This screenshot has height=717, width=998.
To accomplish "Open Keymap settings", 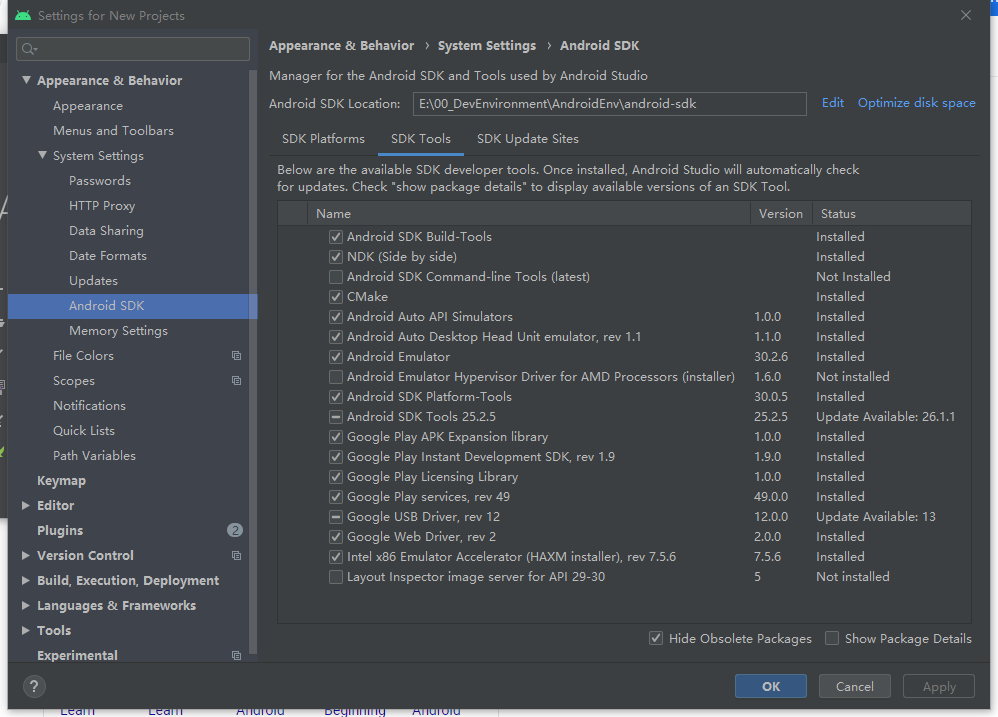I will point(61,480).
